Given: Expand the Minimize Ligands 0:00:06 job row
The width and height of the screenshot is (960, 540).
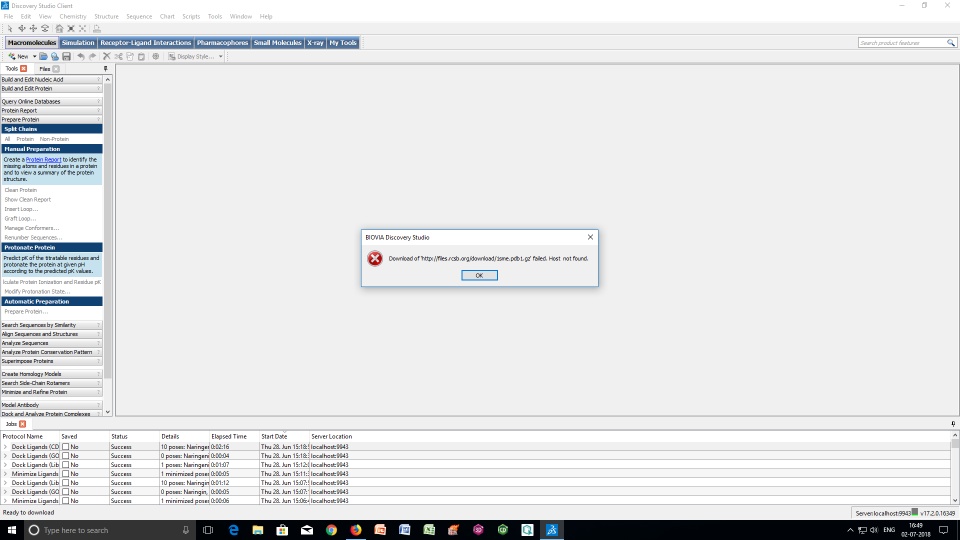Looking at the screenshot, I should [6, 501].
